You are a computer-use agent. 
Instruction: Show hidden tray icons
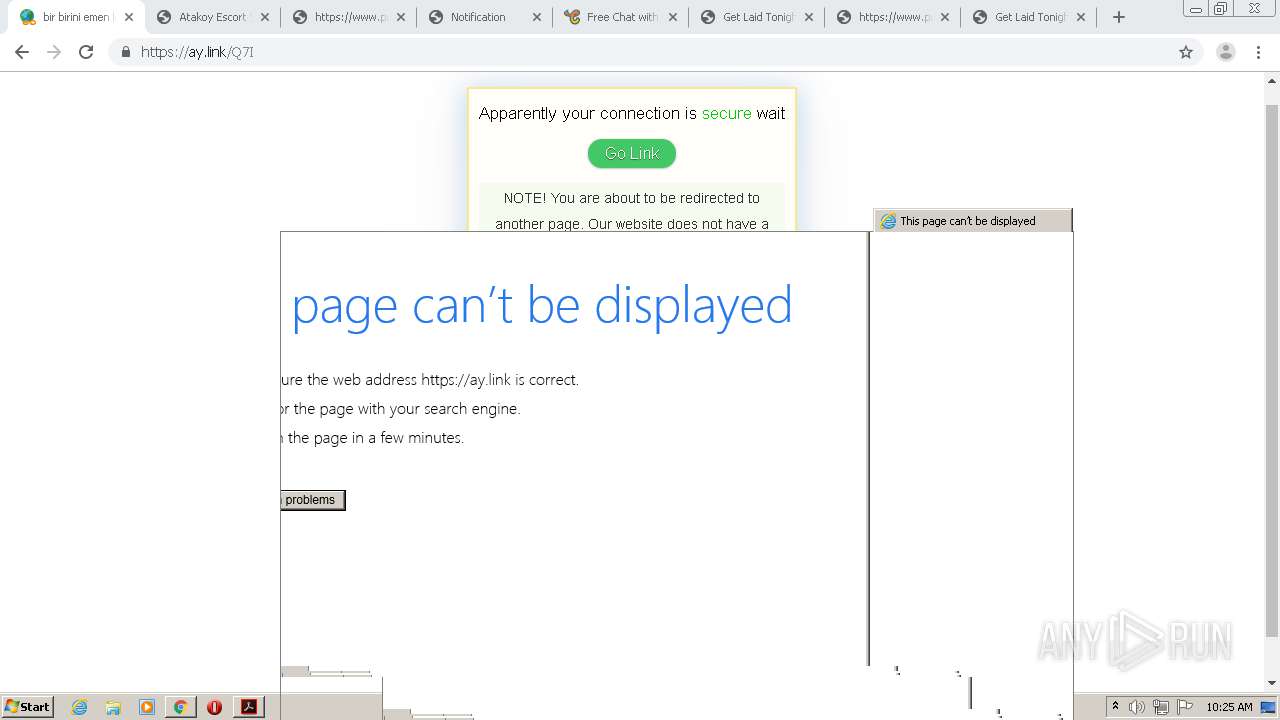pyautogui.click(x=1115, y=707)
